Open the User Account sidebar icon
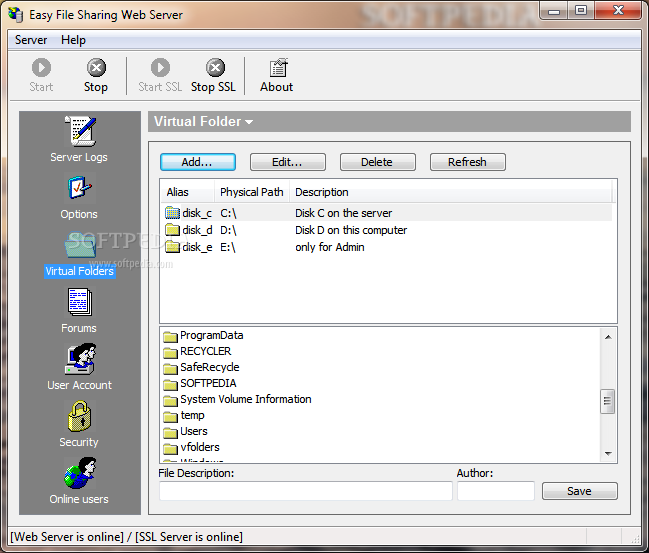 (80, 359)
